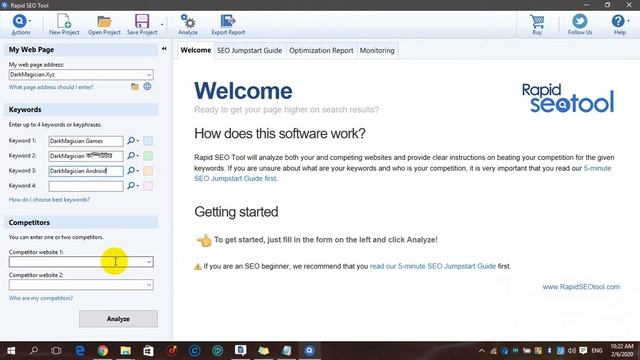Expand Competitor website 1 dropdown arrow
Screen dimensions: 640x360
[149, 262]
